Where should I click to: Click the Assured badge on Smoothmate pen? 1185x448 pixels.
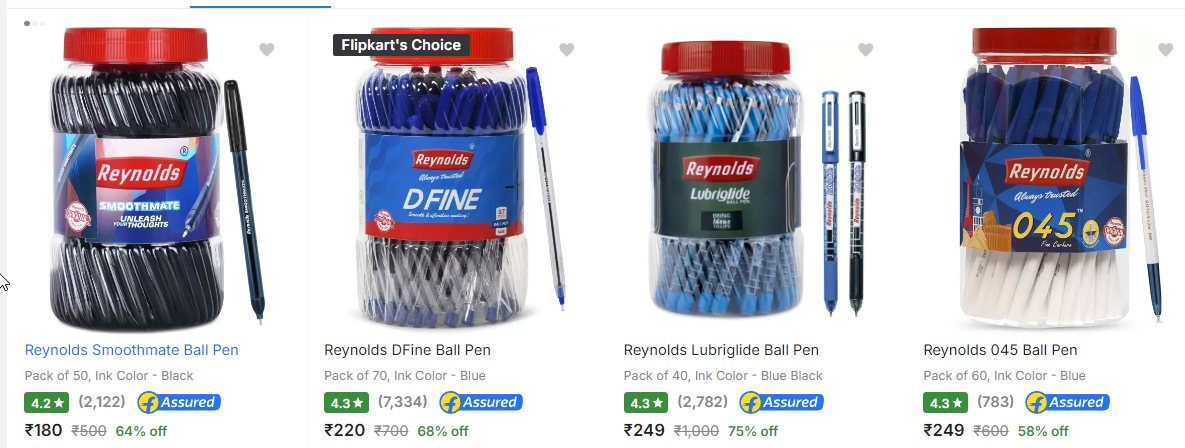179,403
